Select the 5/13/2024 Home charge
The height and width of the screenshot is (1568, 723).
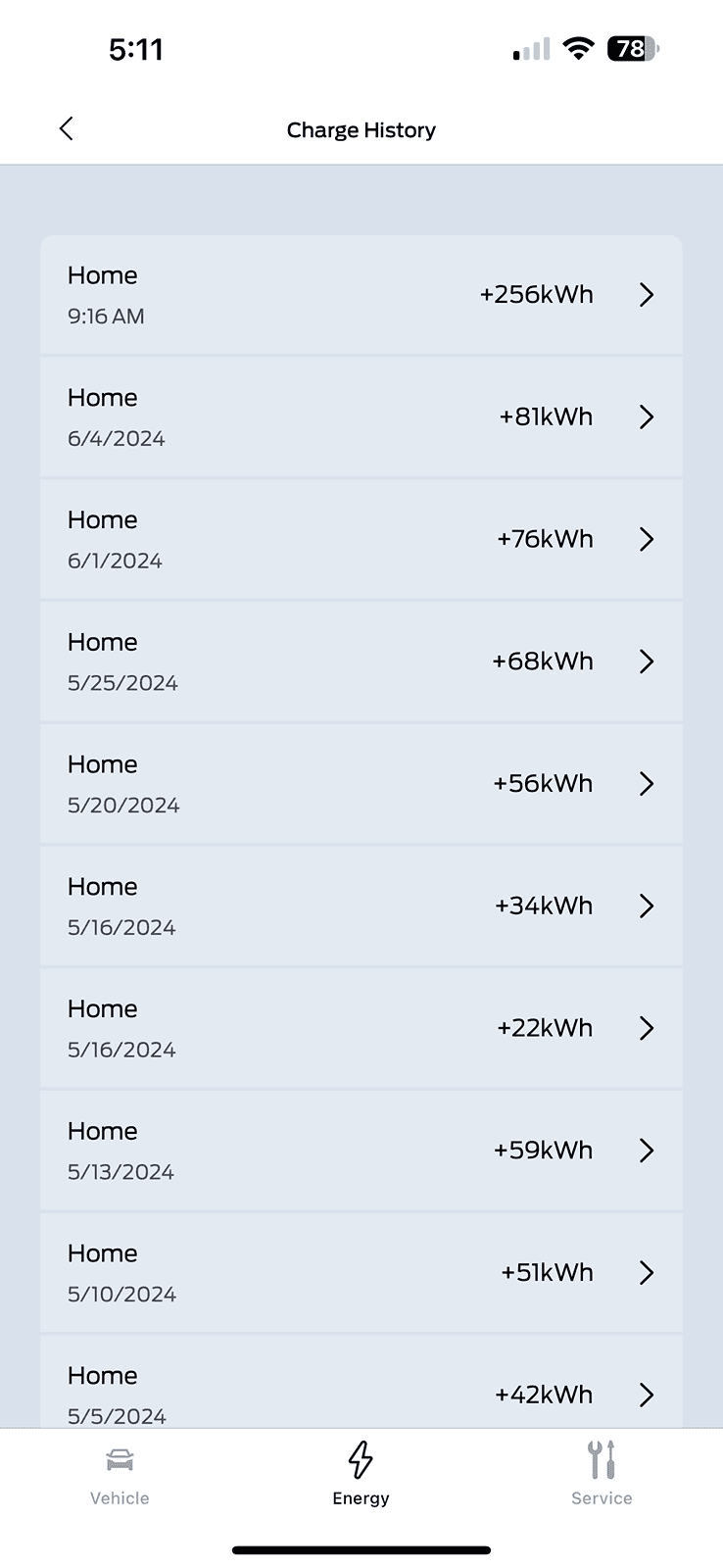[361, 1151]
